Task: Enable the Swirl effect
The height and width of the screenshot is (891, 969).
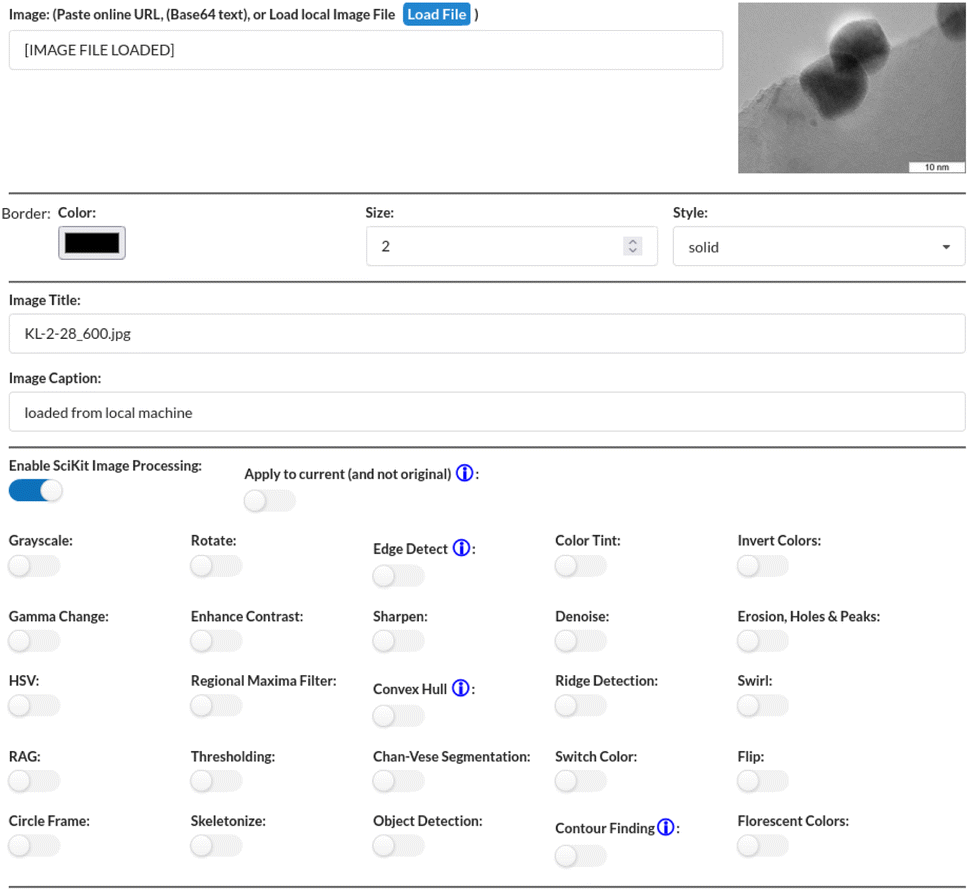Action: tap(761, 705)
